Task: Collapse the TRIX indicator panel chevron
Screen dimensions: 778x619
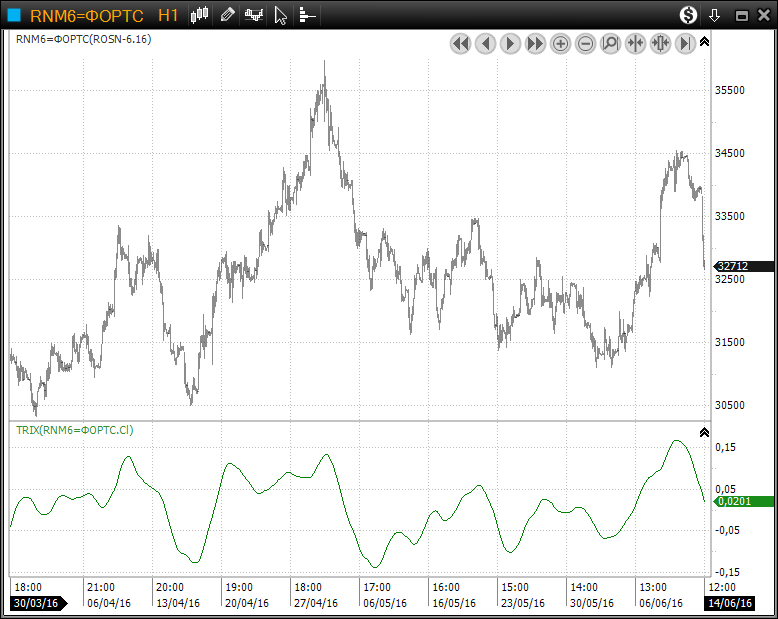Action: 704,432
